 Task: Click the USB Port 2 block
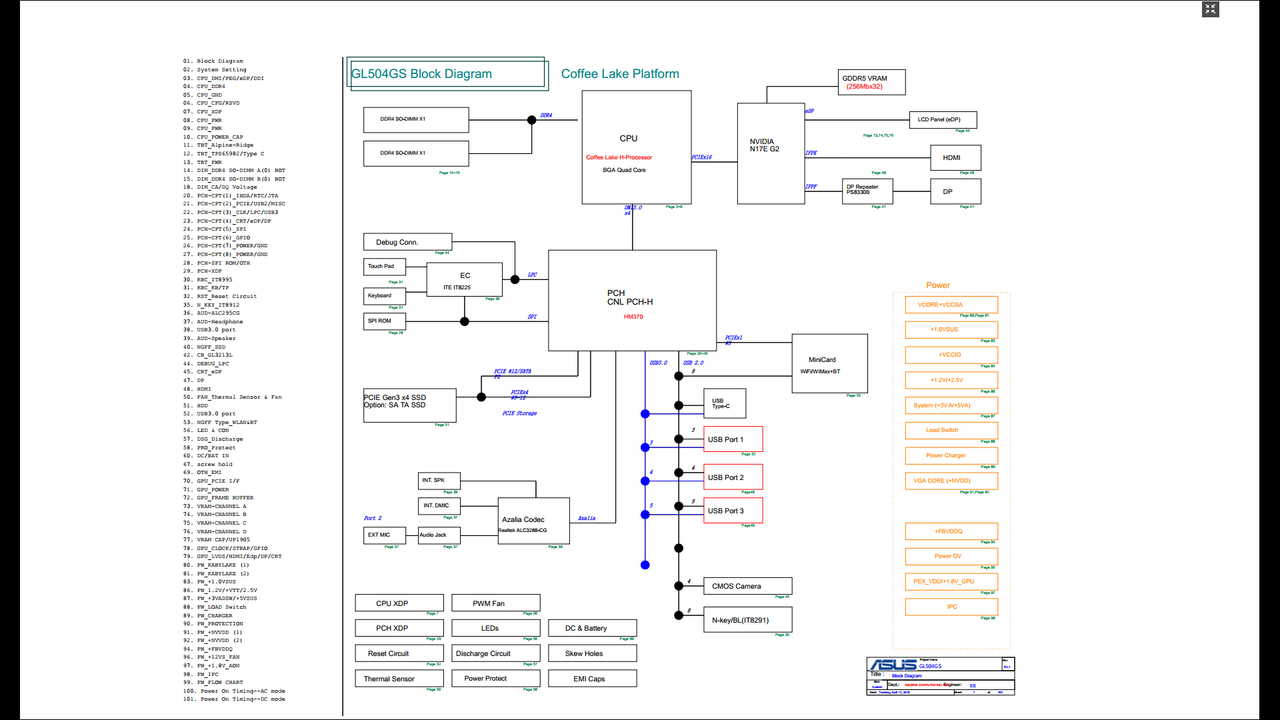(733, 477)
